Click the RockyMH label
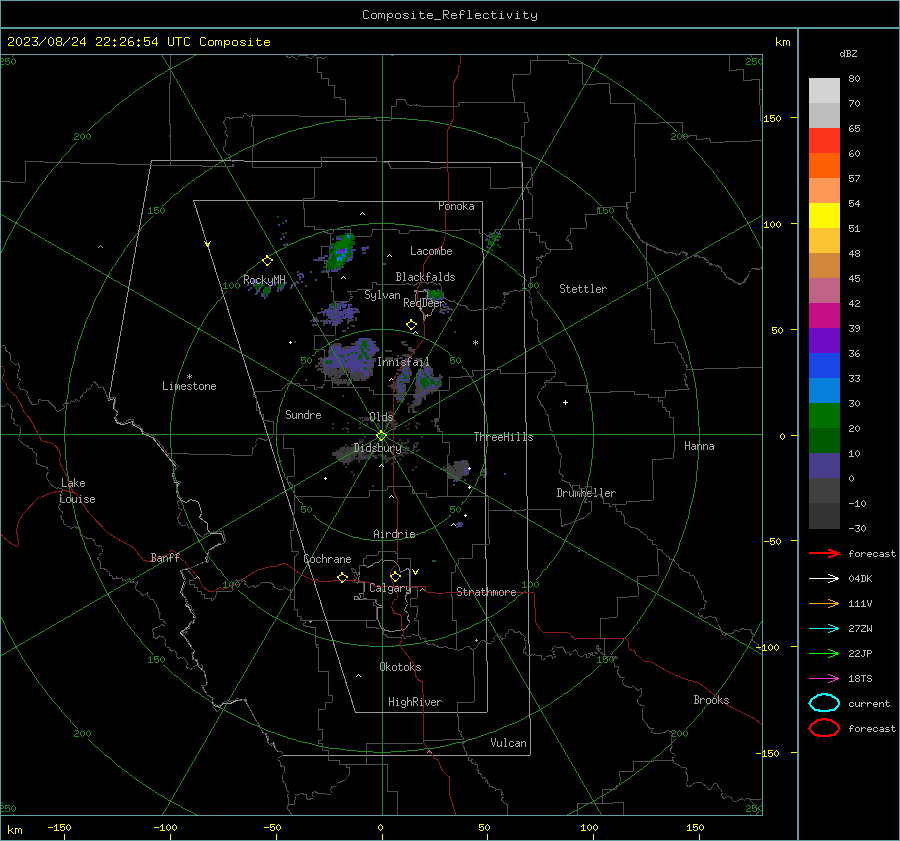This screenshot has width=900, height=841. pos(264,280)
